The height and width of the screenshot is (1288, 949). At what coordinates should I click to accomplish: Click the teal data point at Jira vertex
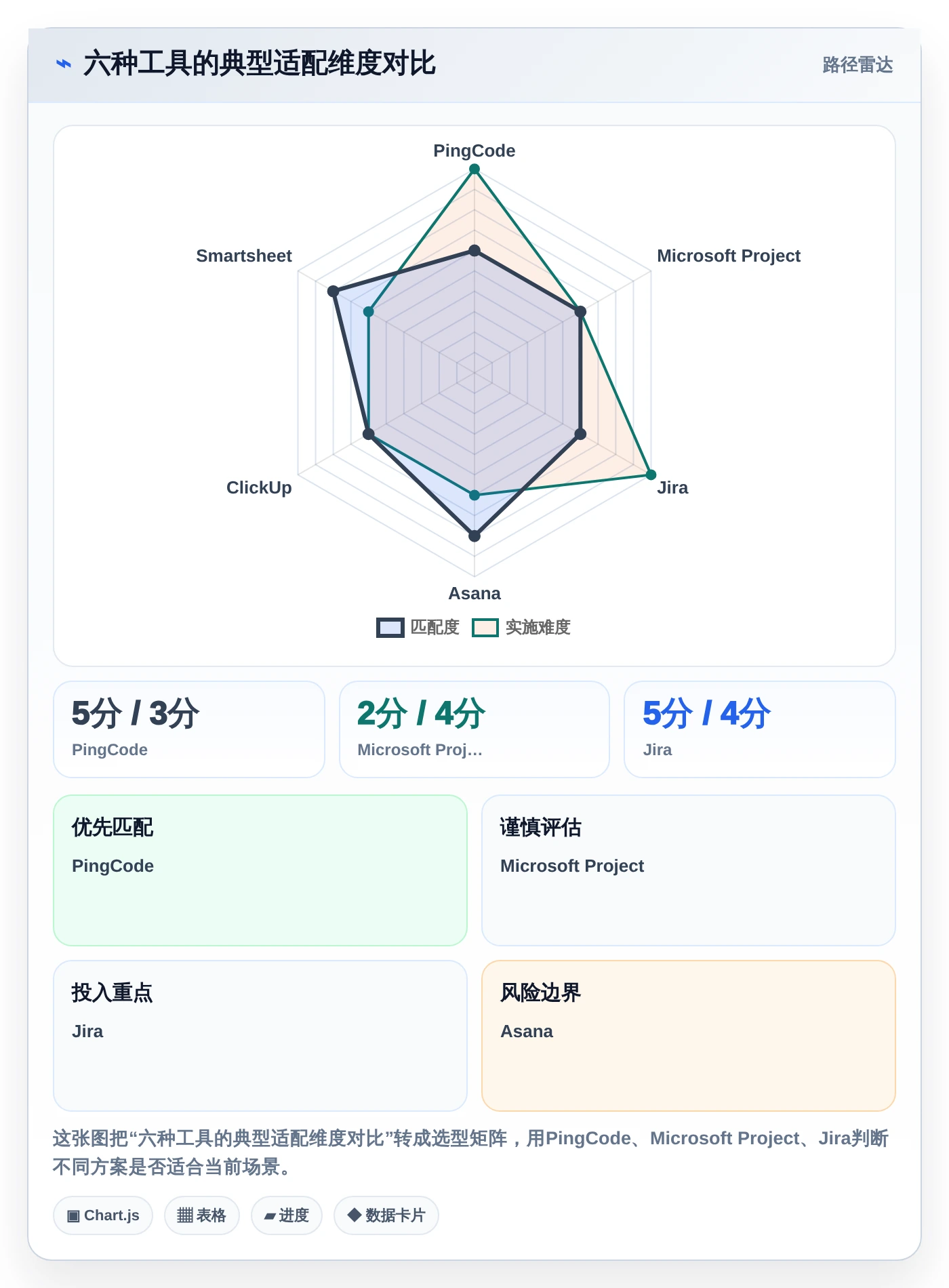click(651, 475)
